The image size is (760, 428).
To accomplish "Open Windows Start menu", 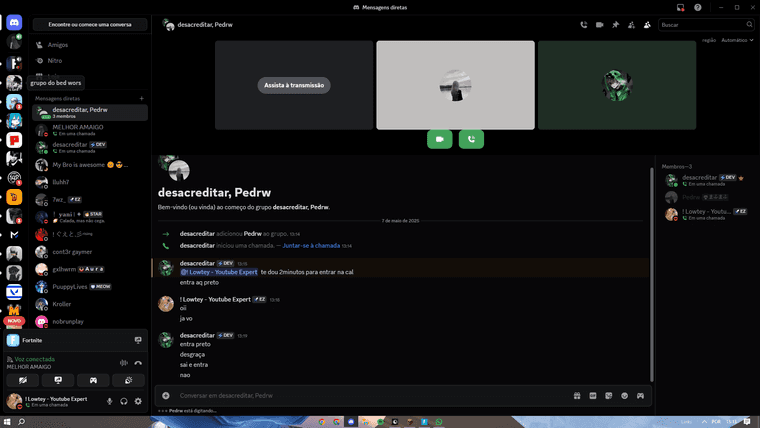I will click(x=7, y=422).
